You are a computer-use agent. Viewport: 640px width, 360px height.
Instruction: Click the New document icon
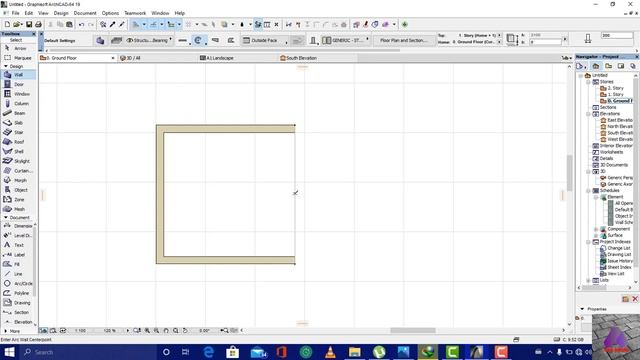7,24
